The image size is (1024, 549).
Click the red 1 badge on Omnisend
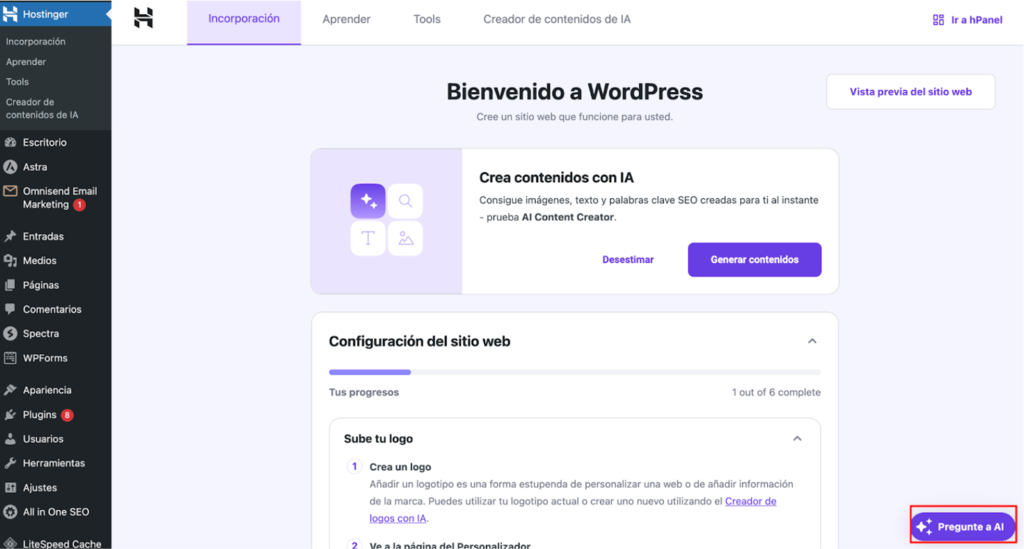[x=79, y=205]
